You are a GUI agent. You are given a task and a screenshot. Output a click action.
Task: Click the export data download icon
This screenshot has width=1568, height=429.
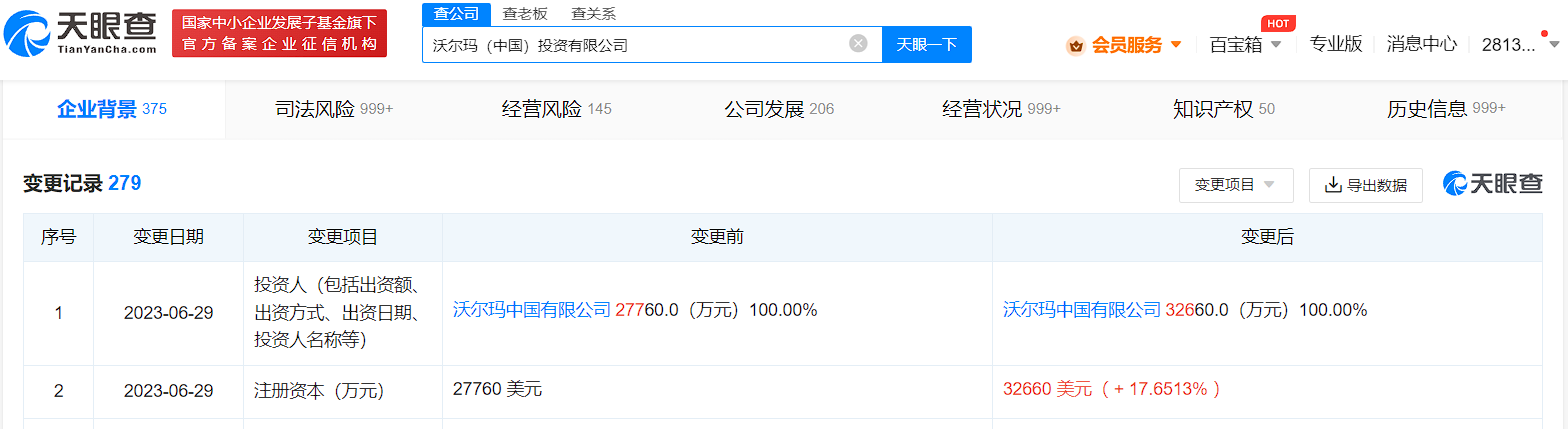click(1333, 185)
